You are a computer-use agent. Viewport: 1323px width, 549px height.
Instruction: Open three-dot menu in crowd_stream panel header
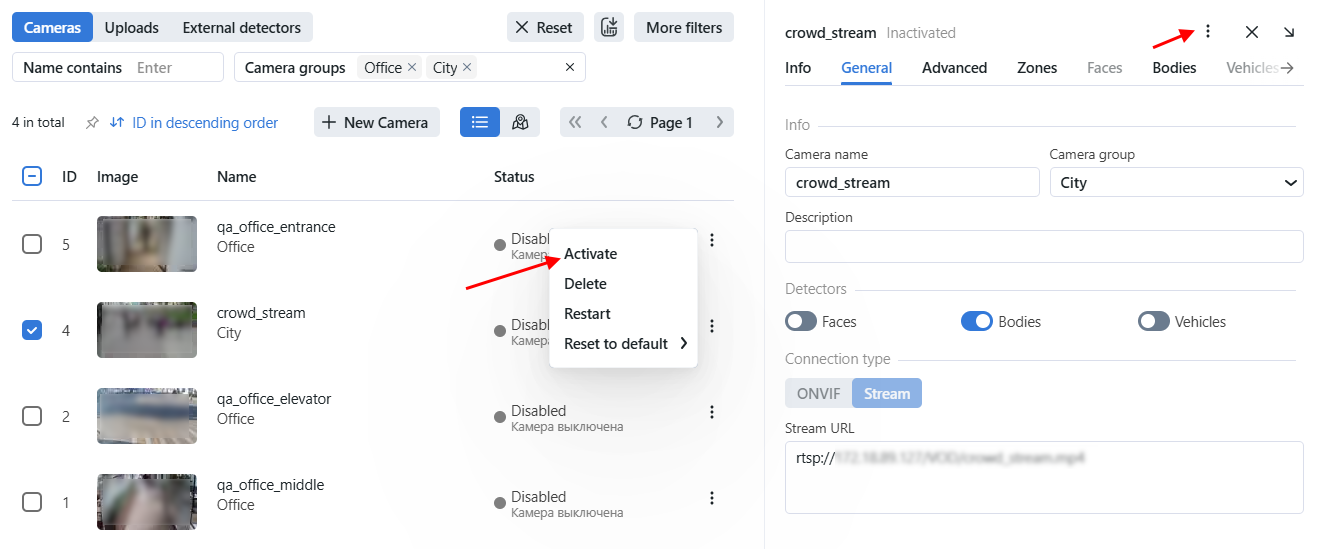point(1207,32)
